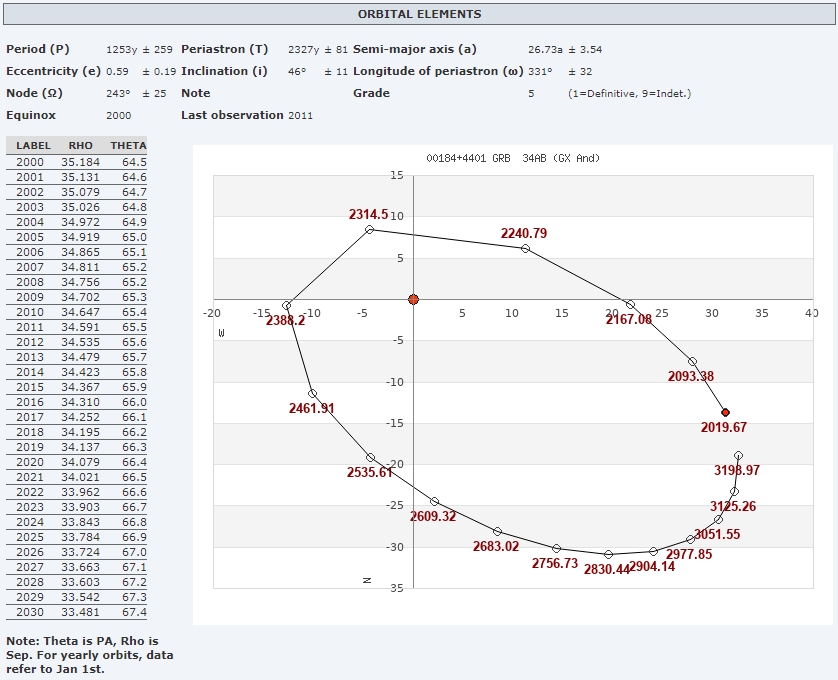Select the year 2030 table row
The height and width of the screenshot is (680, 838).
(76, 612)
